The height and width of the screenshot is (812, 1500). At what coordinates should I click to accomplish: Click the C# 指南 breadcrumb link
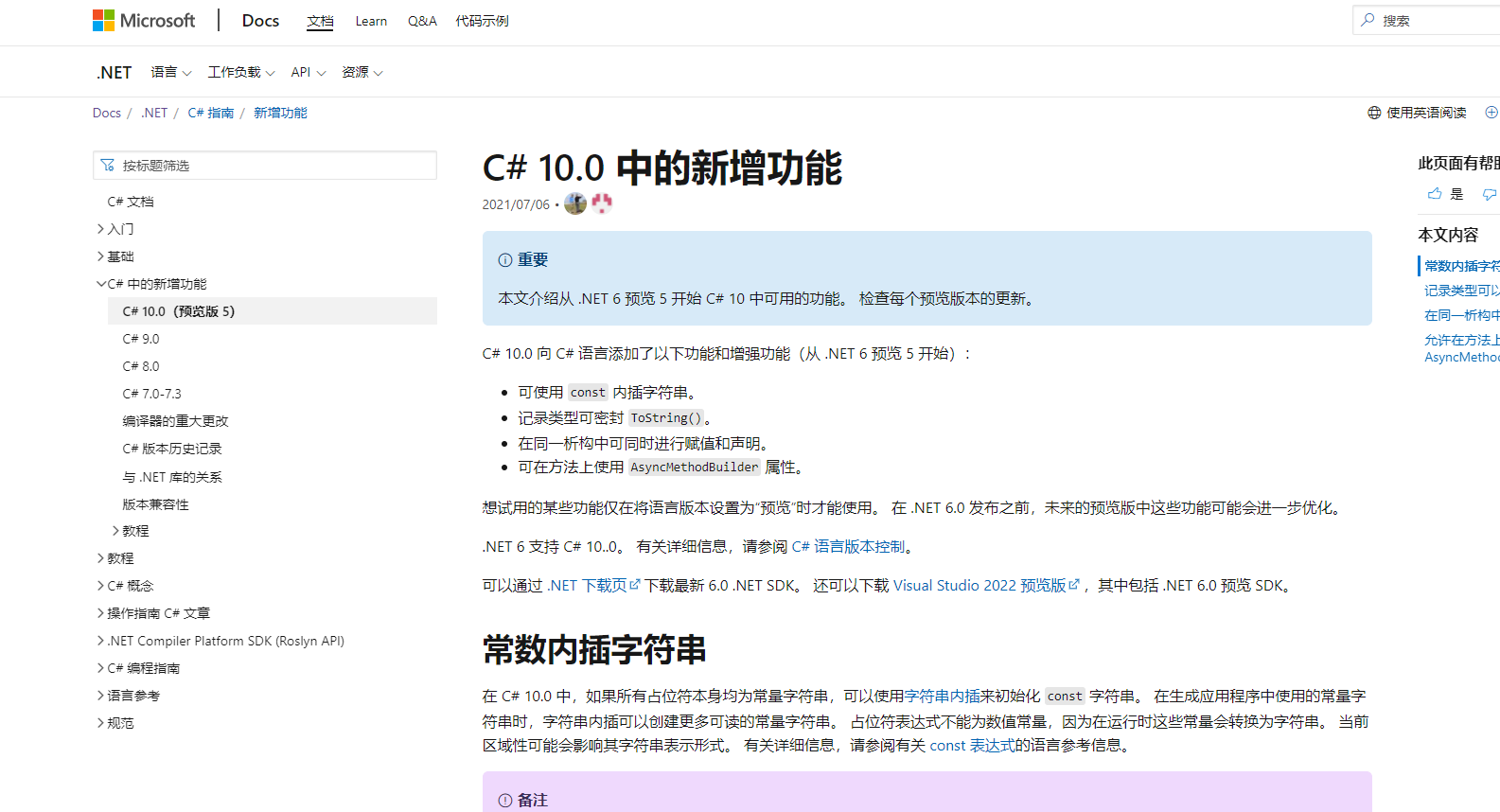[211, 113]
